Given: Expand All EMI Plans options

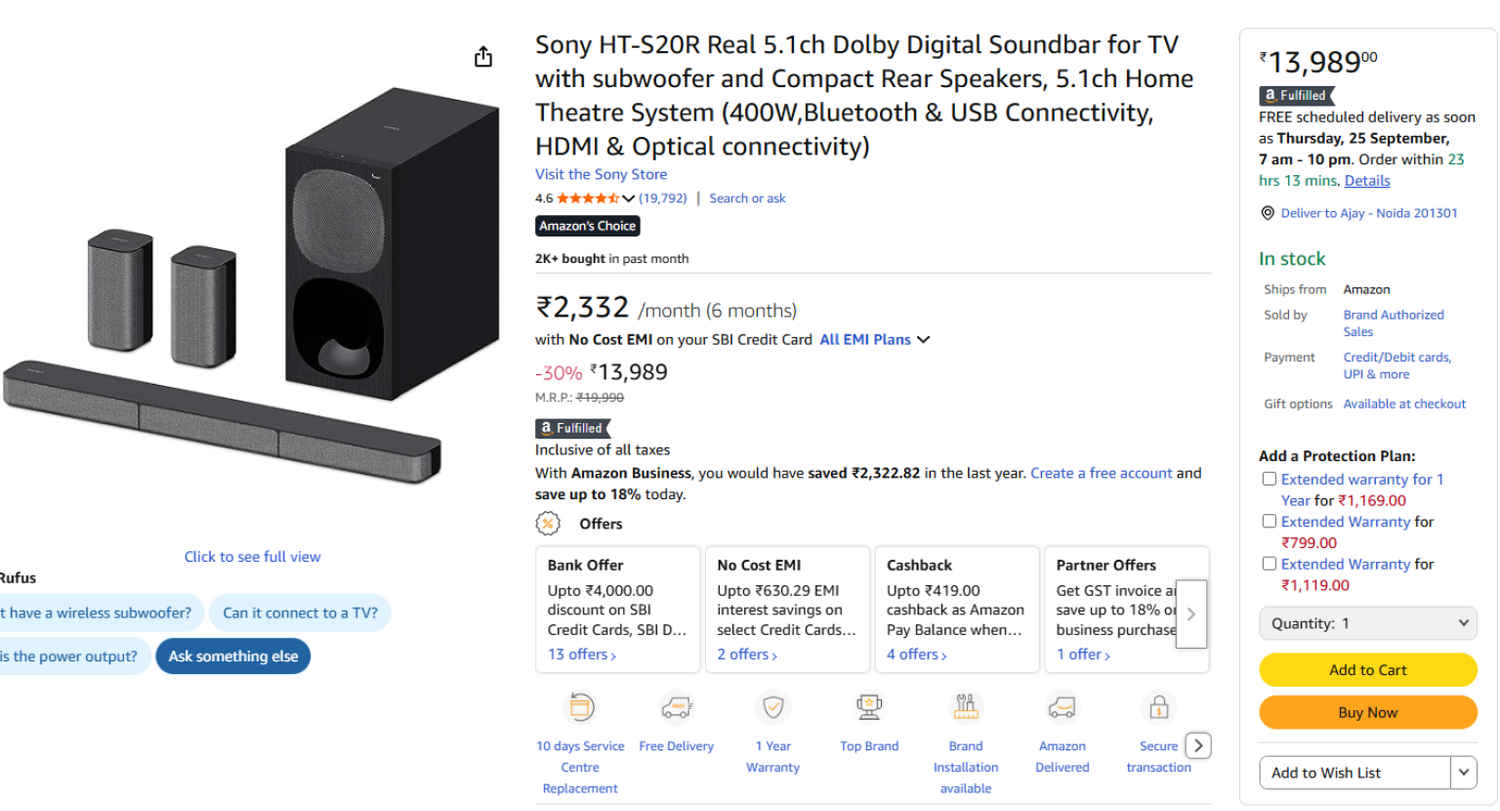Looking at the screenshot, I should tap(874, 339).
